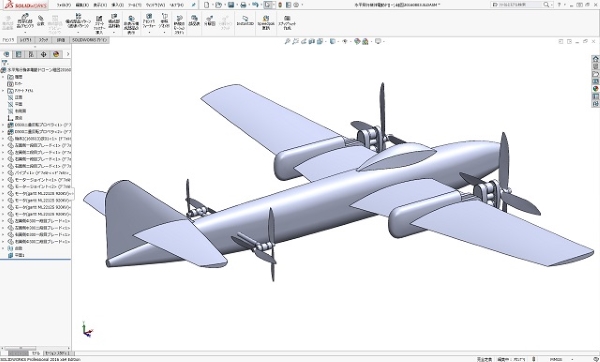Expand the アノテート アイテム folder
600x362 pixels.
tap(3, 91)
